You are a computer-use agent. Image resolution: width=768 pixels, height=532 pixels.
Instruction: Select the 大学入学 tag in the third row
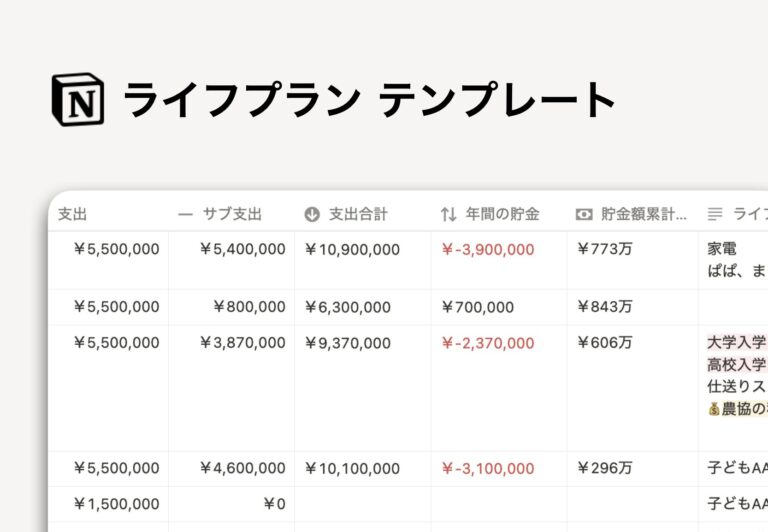point(737,342)
